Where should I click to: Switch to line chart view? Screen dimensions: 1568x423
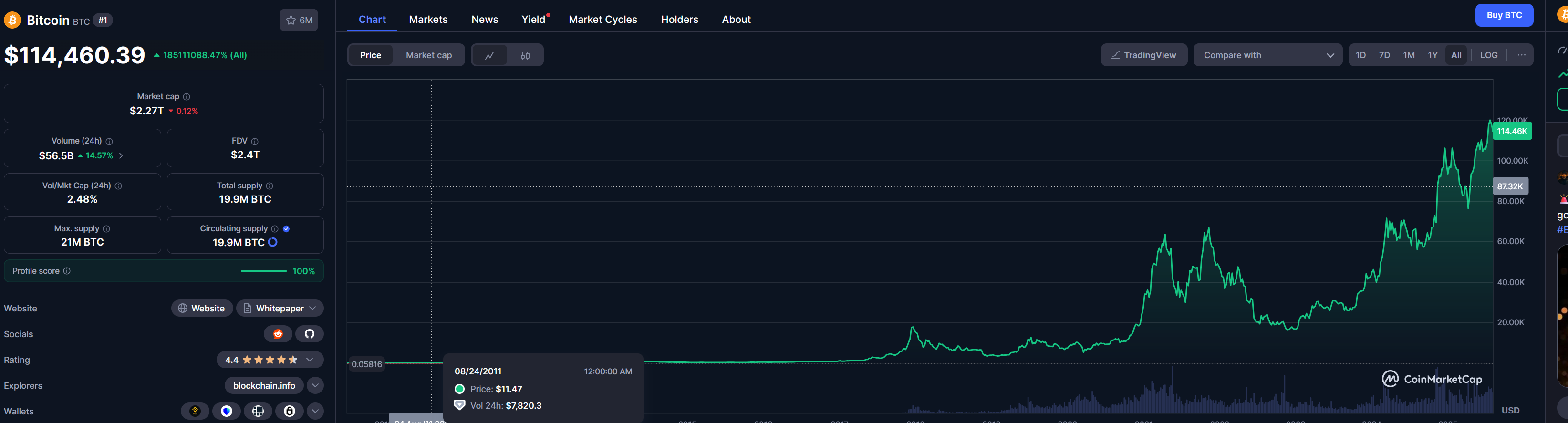click(489, 55)
